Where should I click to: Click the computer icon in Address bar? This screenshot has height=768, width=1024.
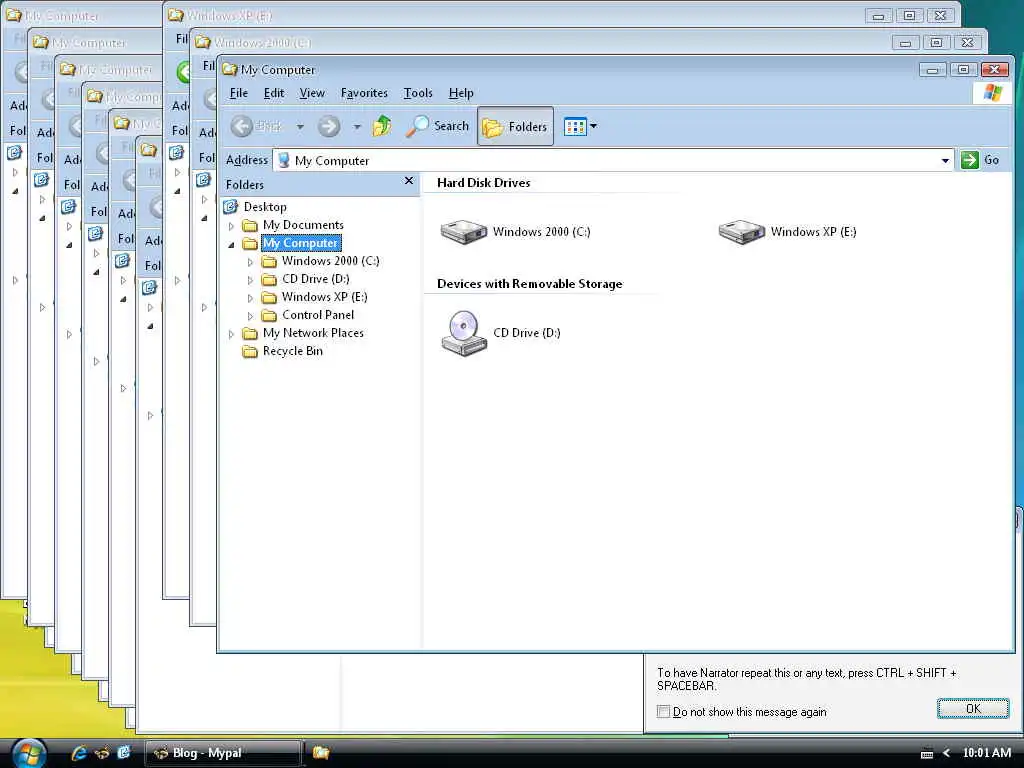pyautogui.click(x=284, y=161)
